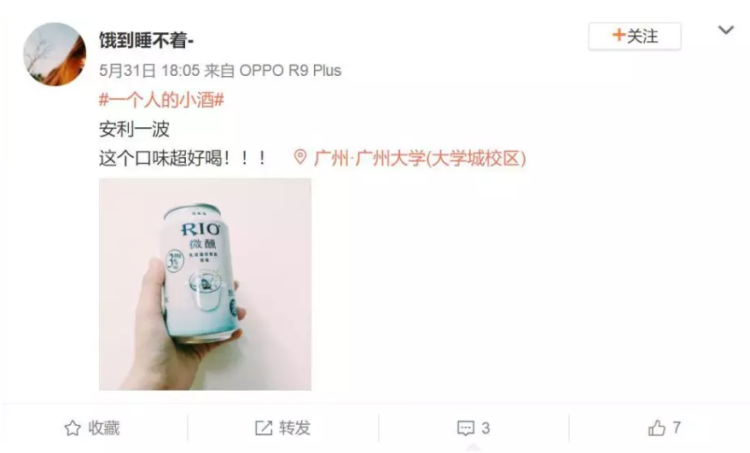Click the share arrow icon beside 转发

coord(264,428)
